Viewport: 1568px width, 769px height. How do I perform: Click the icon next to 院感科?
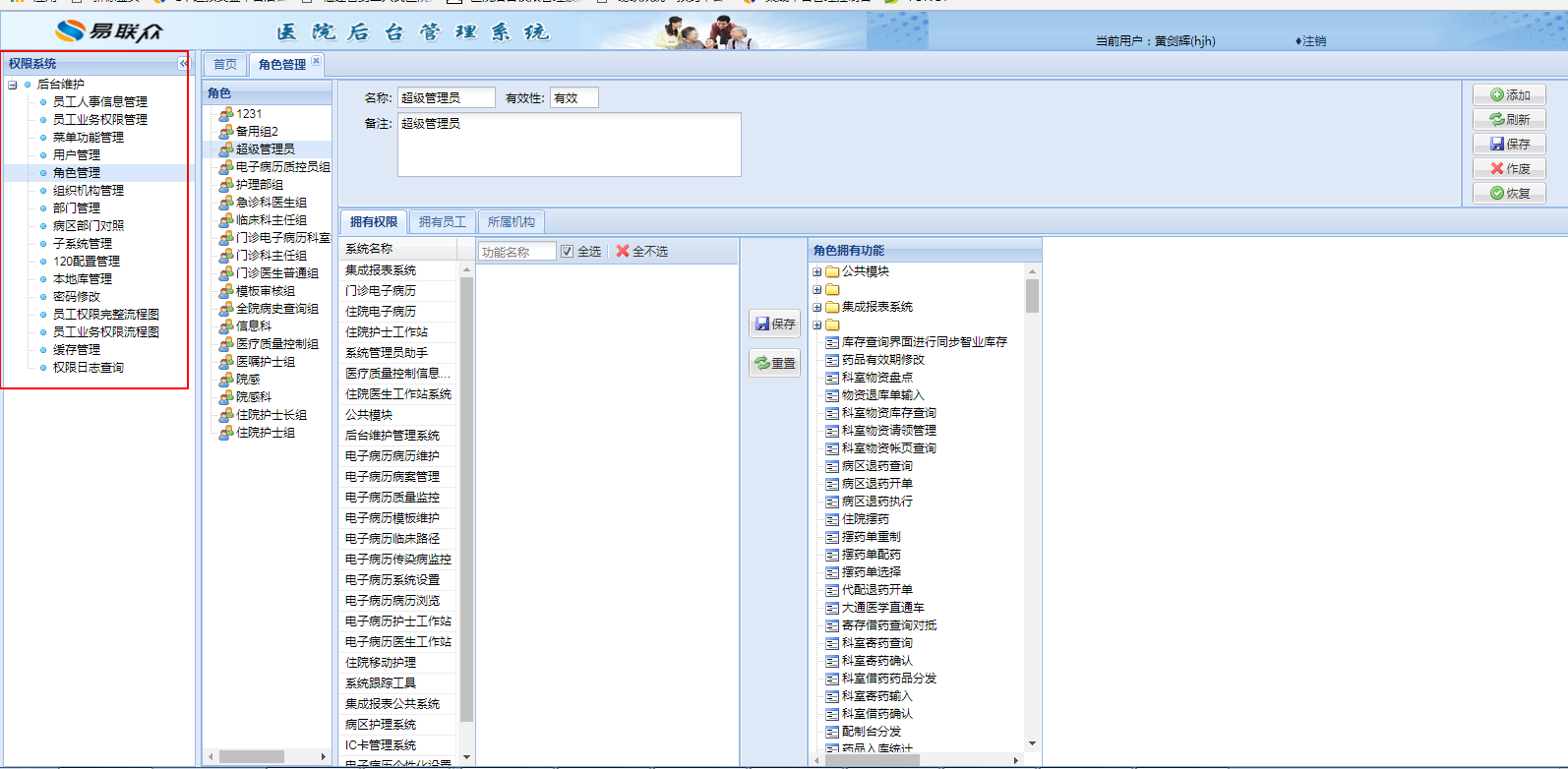pos(225,397)
